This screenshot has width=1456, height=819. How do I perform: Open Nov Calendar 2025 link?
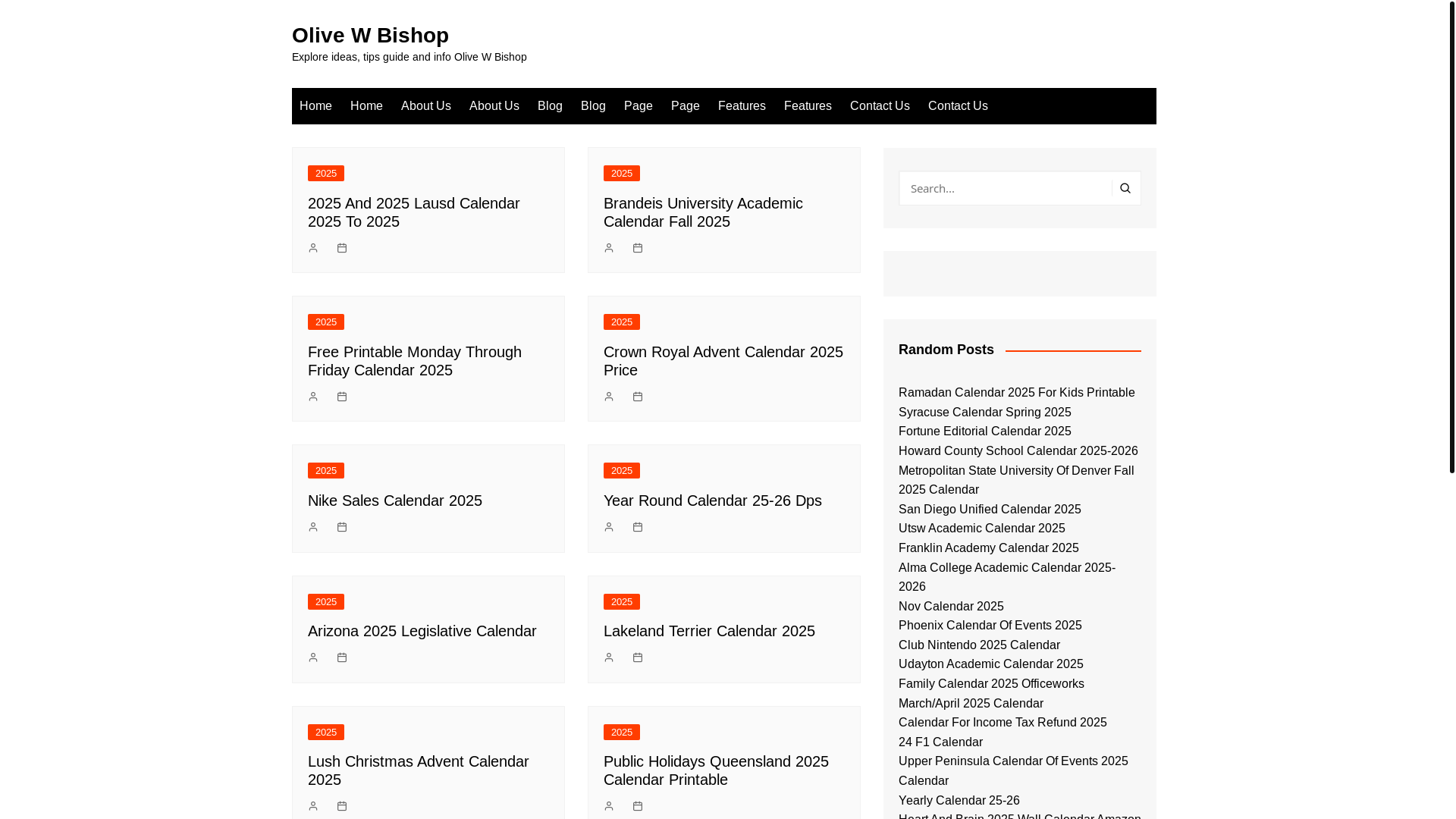[x=951, y=607]
